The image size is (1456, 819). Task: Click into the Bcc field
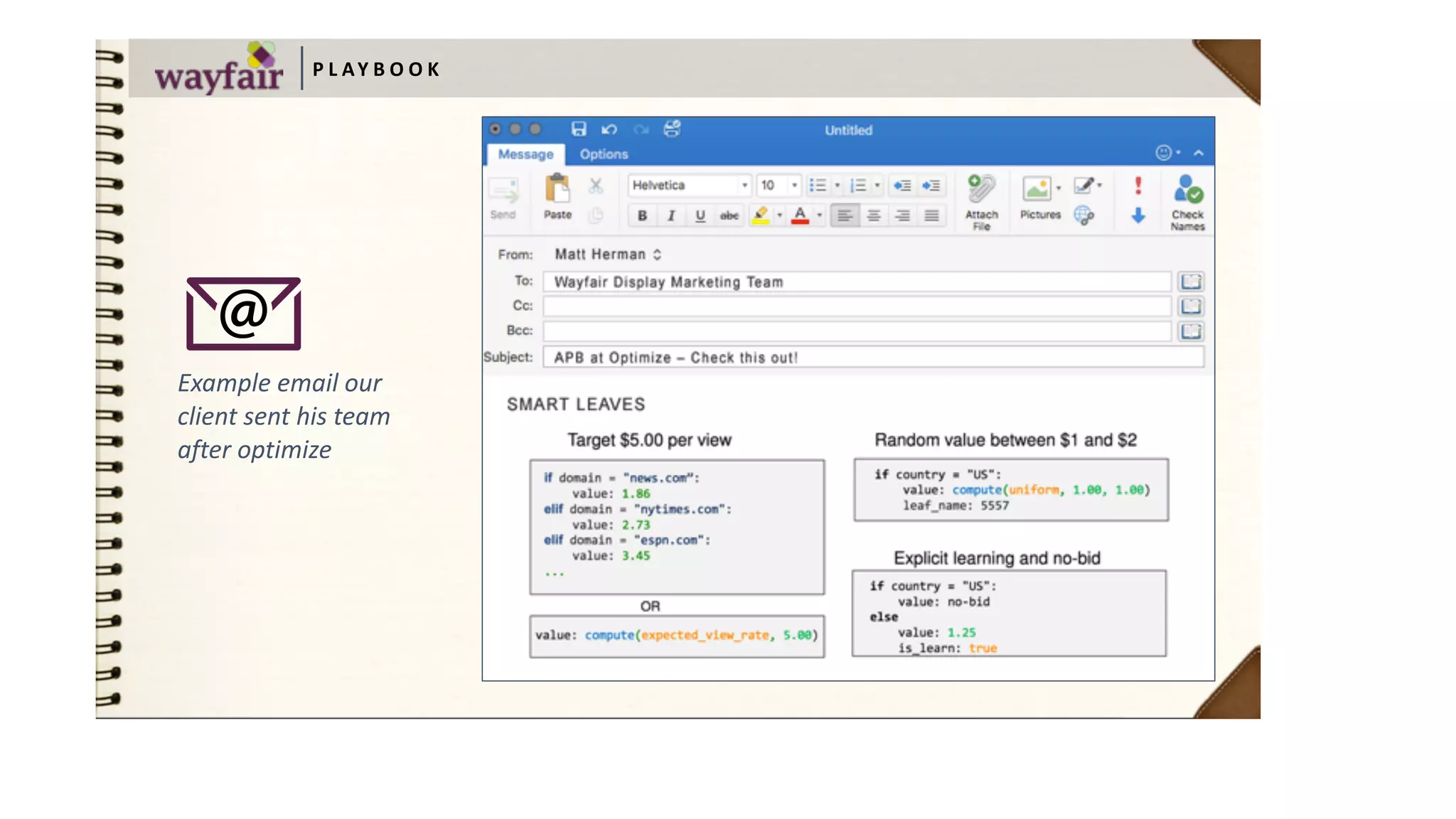[x=857, y=331]
